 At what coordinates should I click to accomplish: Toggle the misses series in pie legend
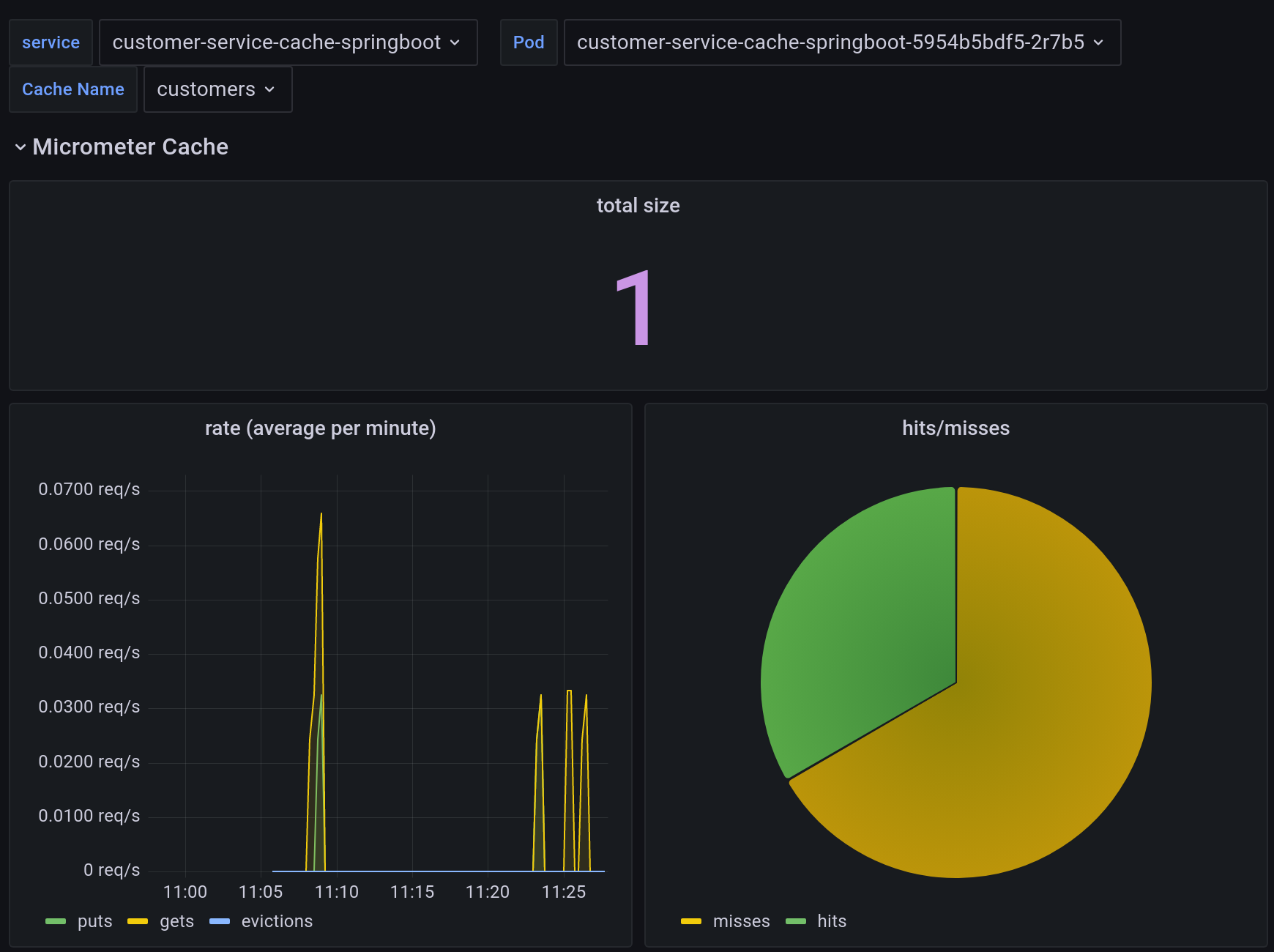click(741, 921)
